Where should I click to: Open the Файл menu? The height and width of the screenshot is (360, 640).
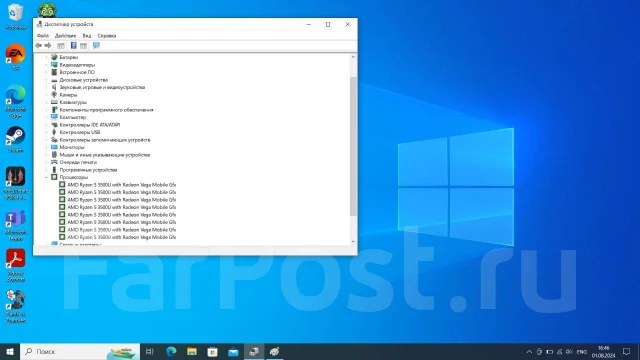click(x=43, y=36)
